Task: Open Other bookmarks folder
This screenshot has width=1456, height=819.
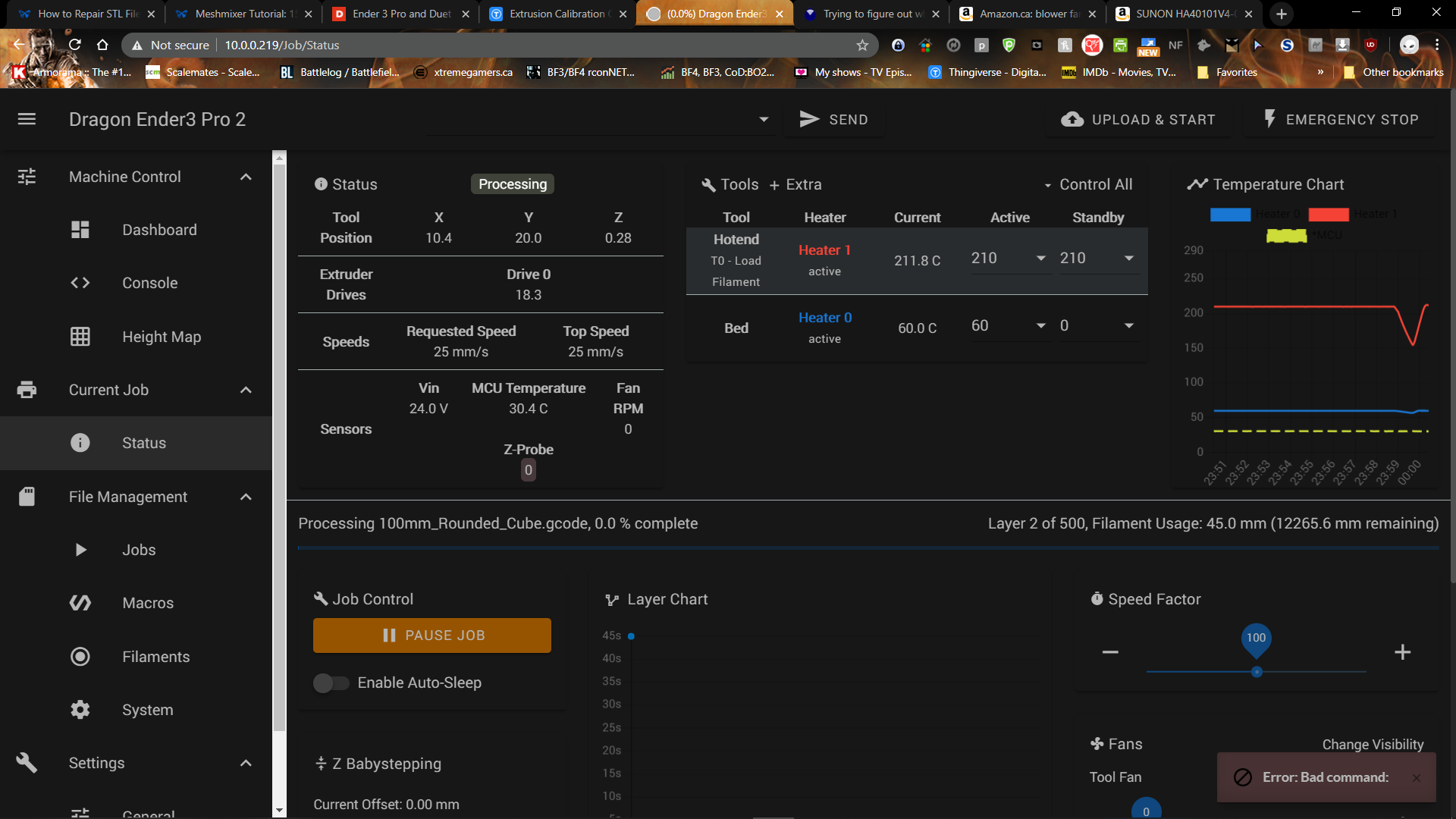Action: coord(1394,72)
